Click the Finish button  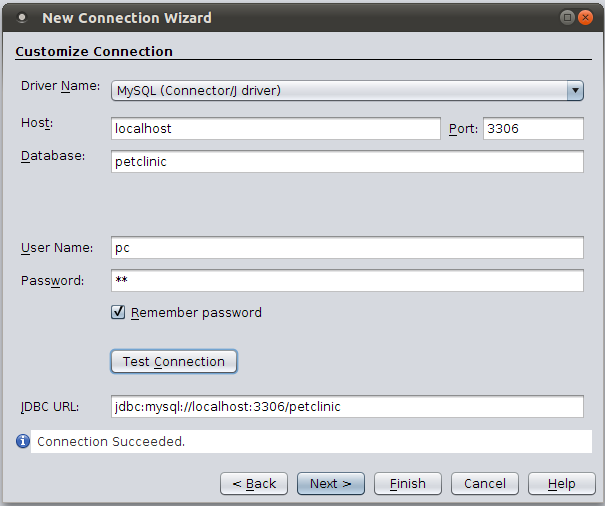point(407,484)
